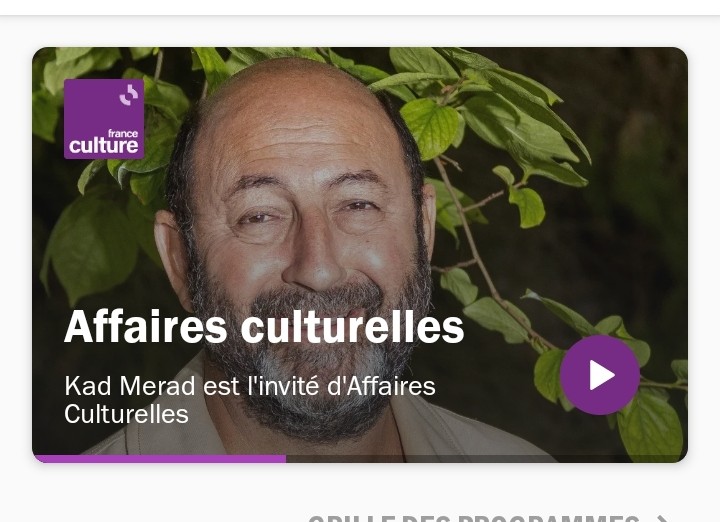Click the 'Culturelles' second line of subtitle
The image size is (720, 522).
[x=126, y=414]
